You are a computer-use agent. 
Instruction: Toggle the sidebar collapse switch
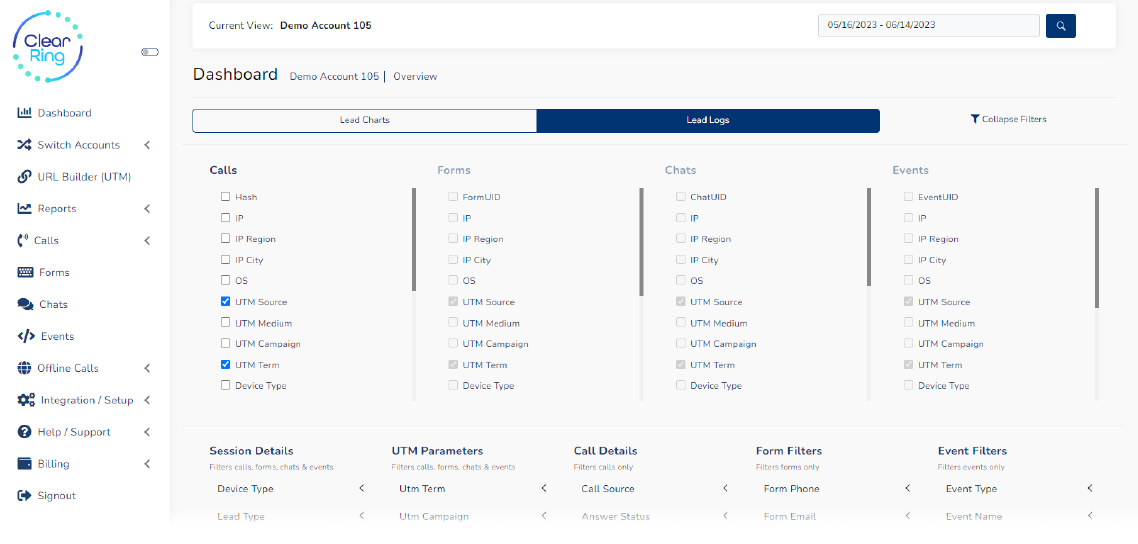click(x=150, y=52)
